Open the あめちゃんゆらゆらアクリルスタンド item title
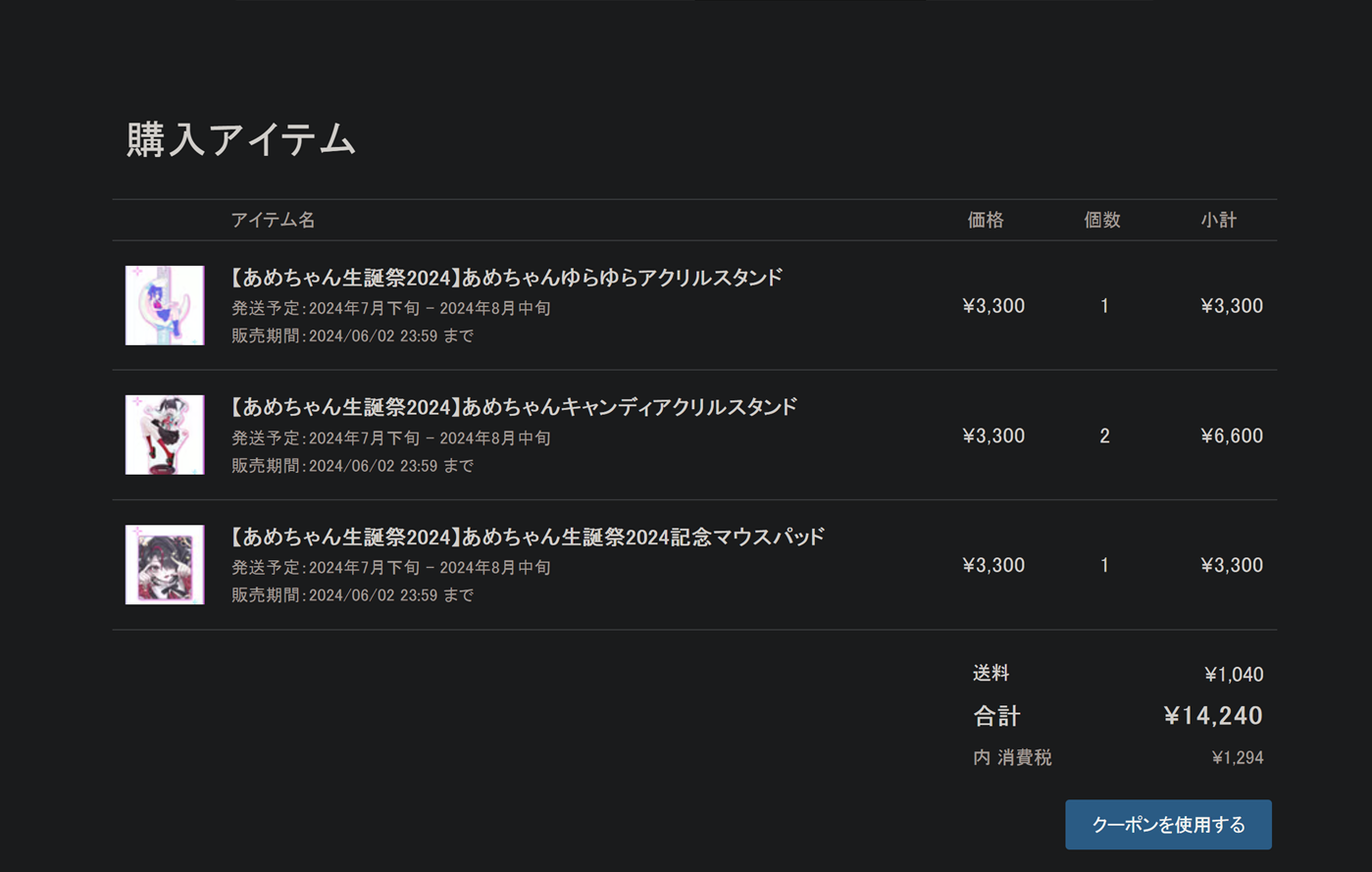Screen dimensions: 1372x872 506,278
